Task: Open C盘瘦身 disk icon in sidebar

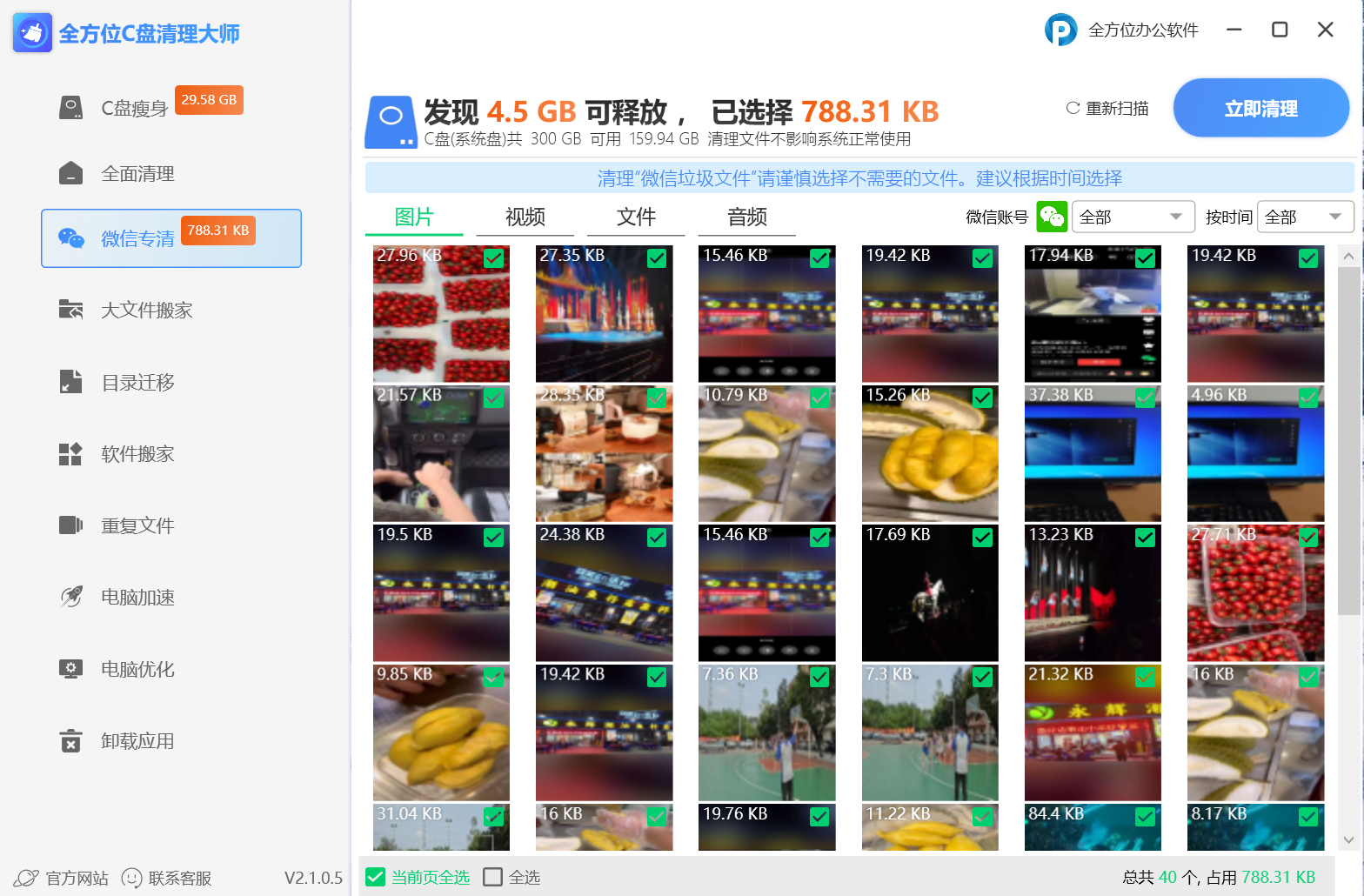Action: [x=70, y=108]
